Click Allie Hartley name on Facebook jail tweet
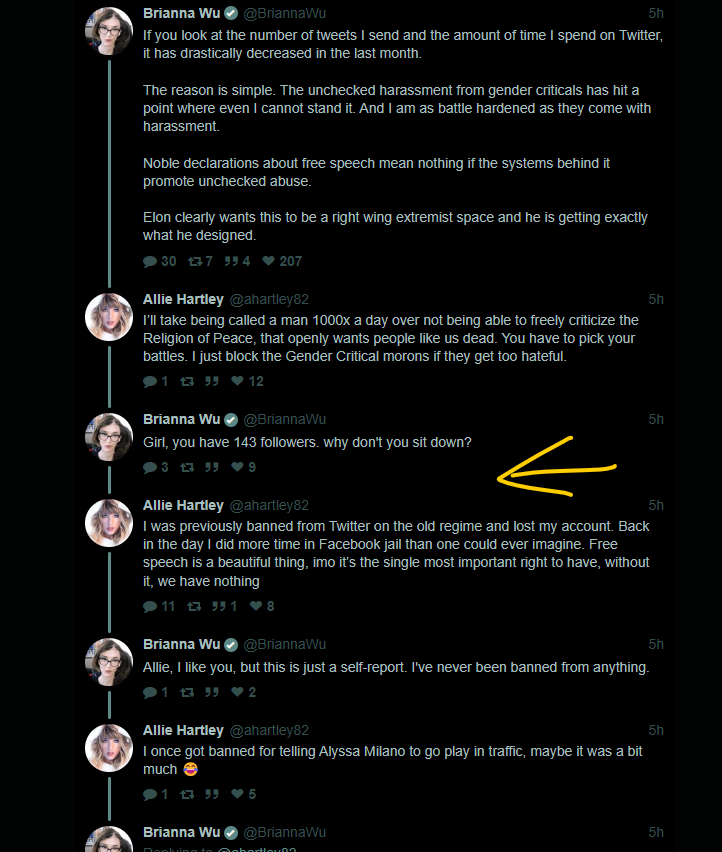The image size is (722, 852). coord(183,505)
